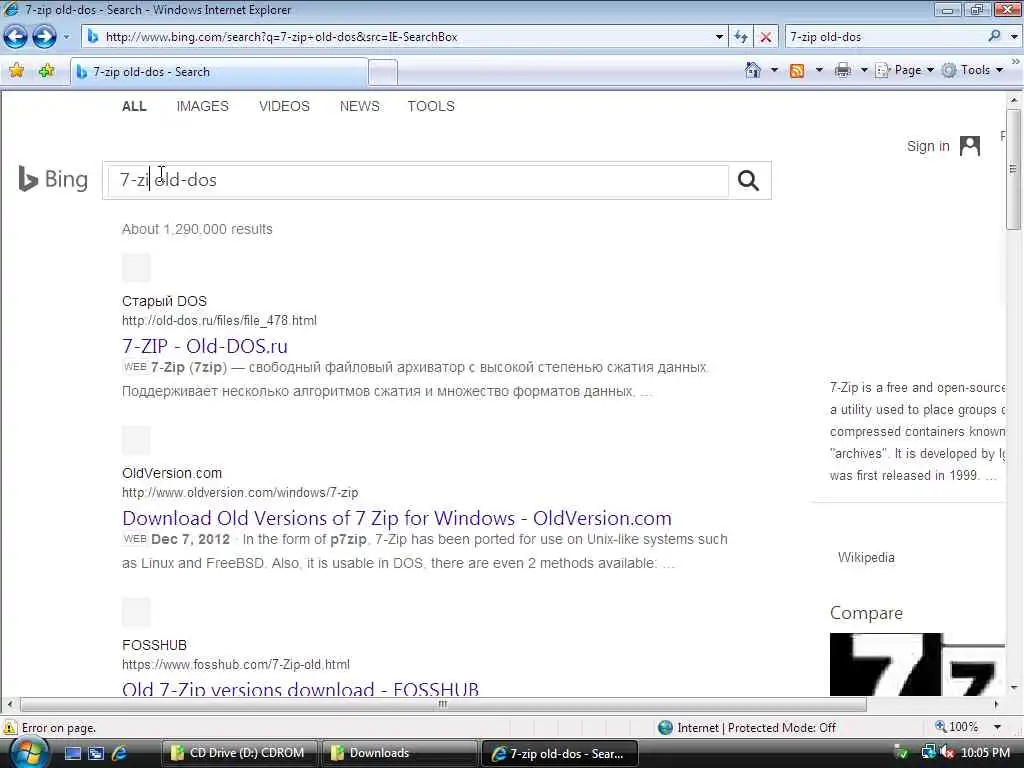Click the address bar URL field
The image size is (1024, 768).
pos(398,37)
